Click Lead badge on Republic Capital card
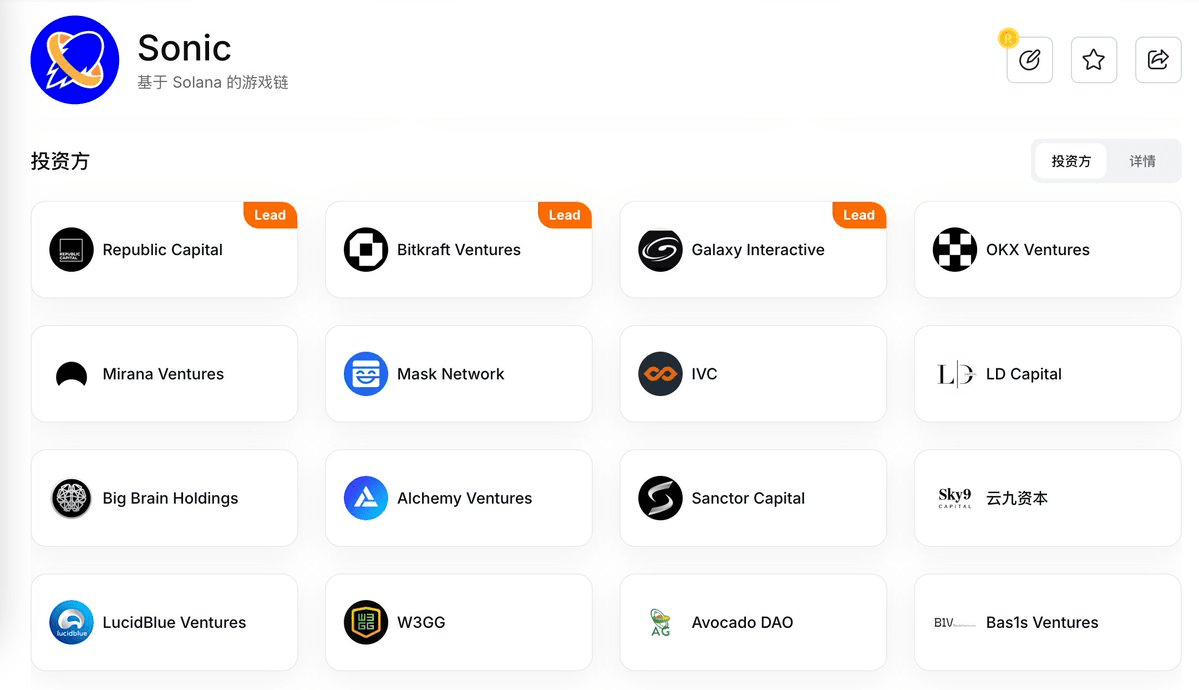1199x690 pixels. [x=270, y=215]
